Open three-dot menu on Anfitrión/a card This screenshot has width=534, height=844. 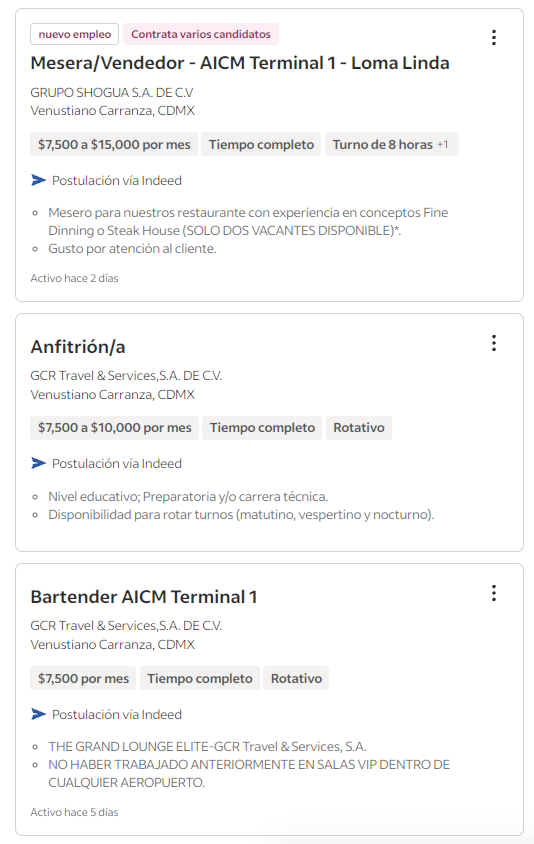click(494, 343)
